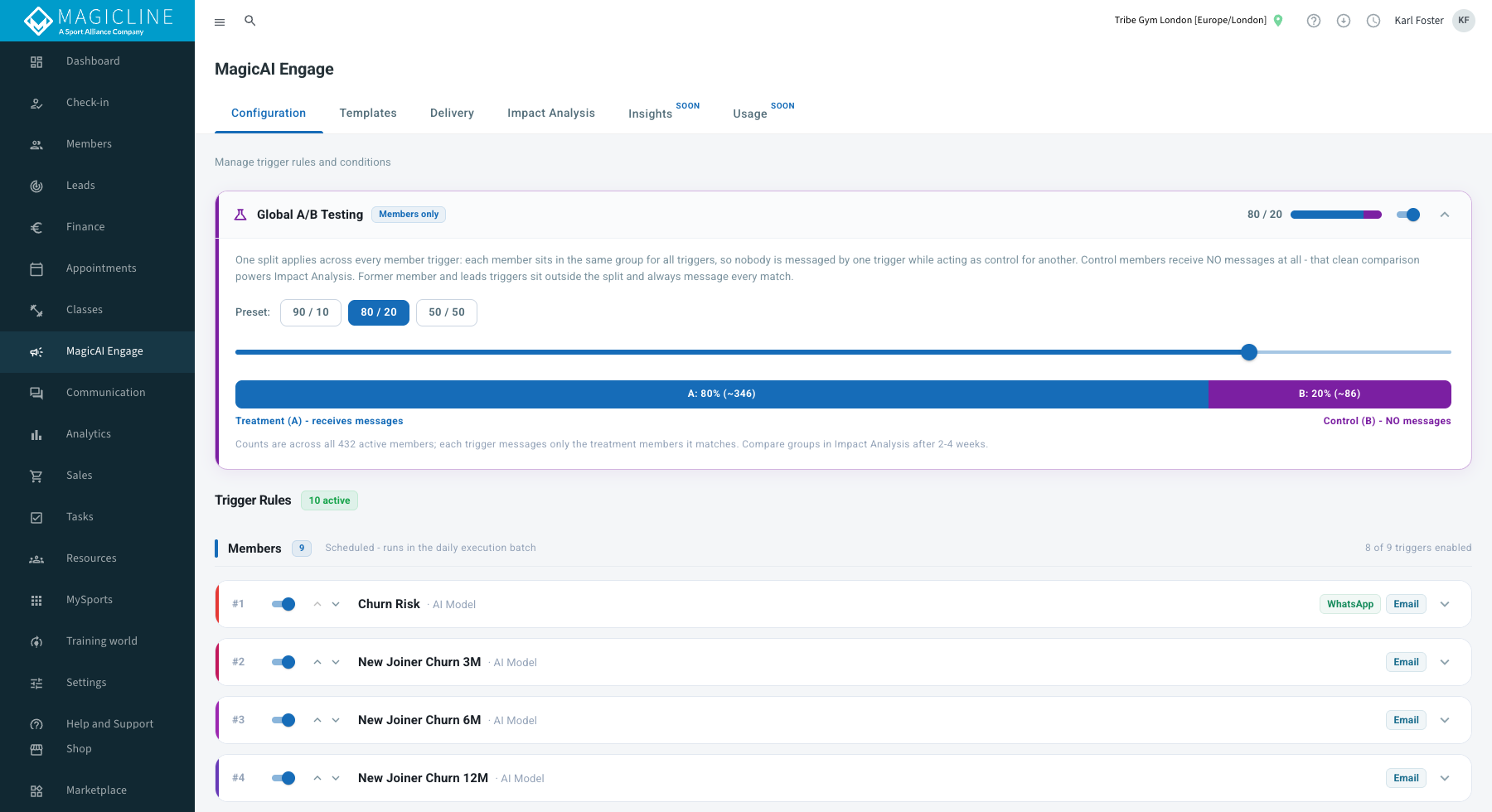Toggle the New Joiner Churn 3M switch
The image size is (1492, 812).
point(283,662)
